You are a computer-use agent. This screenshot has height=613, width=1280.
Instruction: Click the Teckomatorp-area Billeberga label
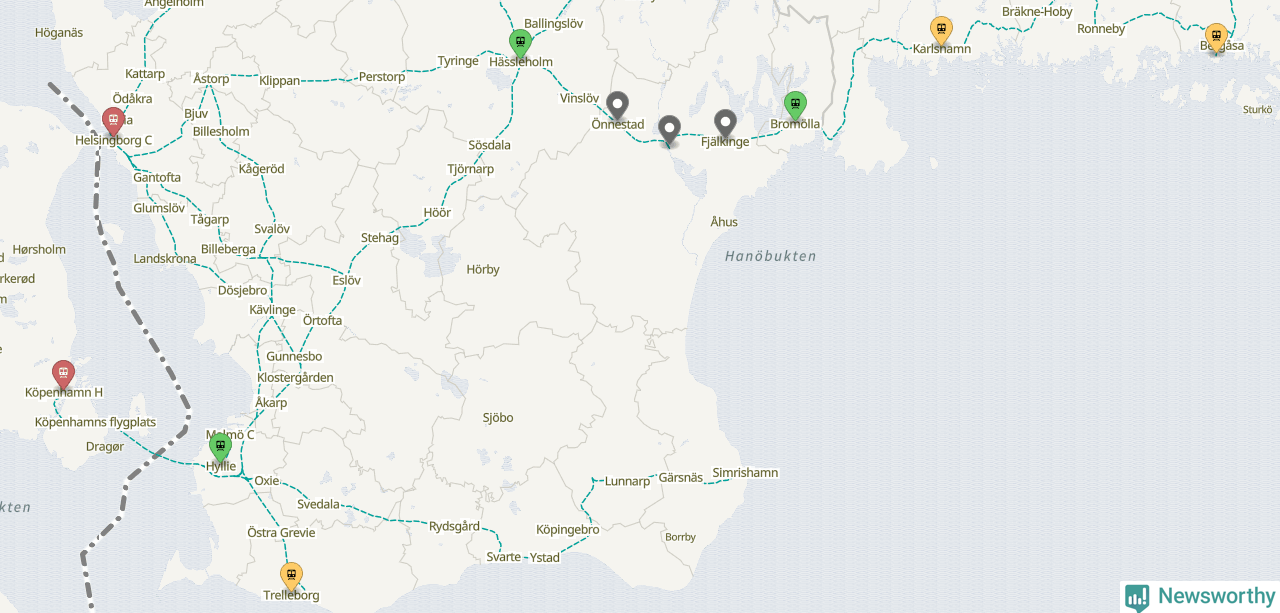coord(228,249)
